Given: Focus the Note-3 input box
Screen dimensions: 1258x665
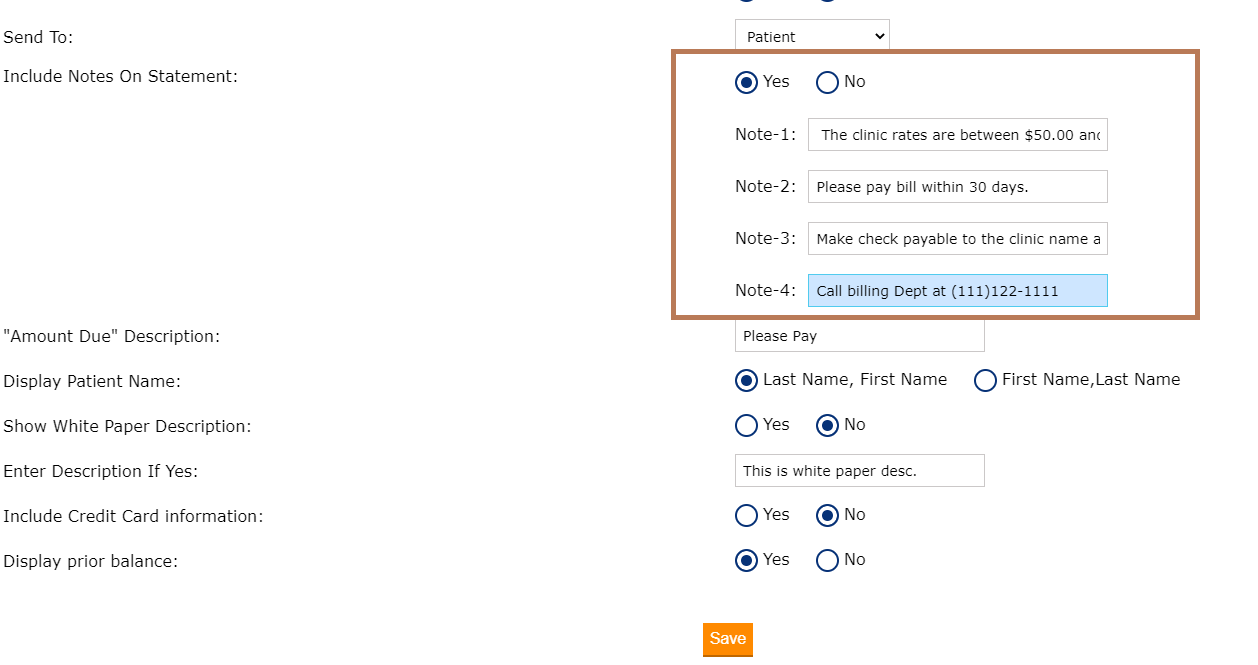Looking at the screenshot, I should pos(957,239).
